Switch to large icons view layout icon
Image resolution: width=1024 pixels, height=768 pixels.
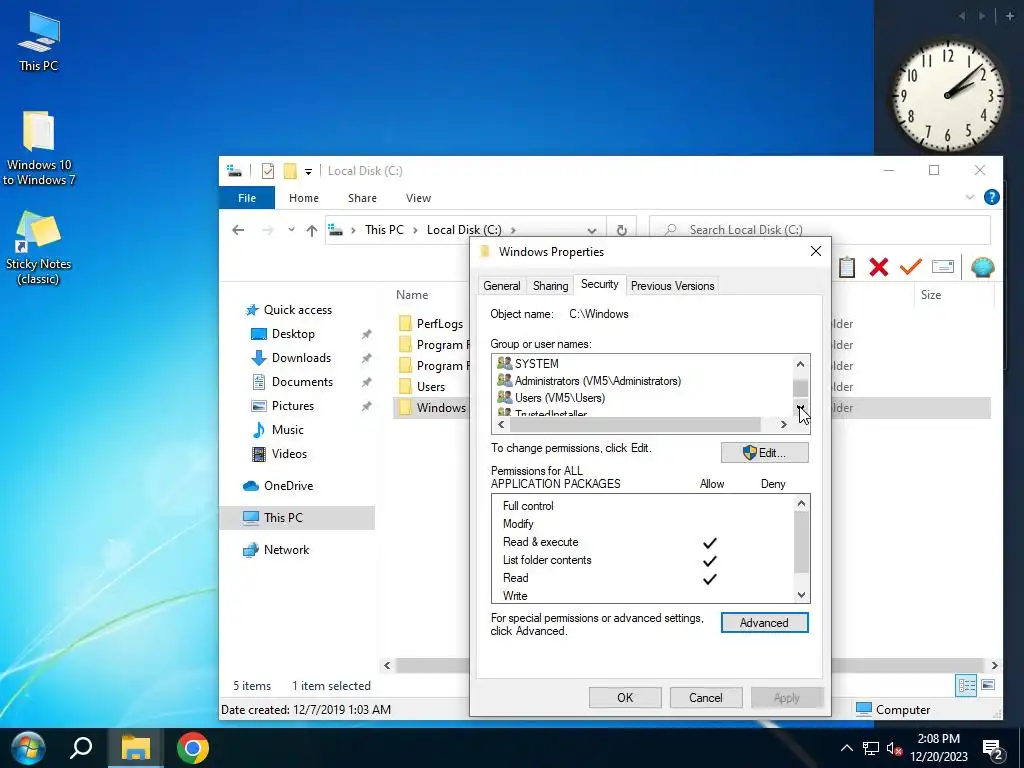coord(988,685)
